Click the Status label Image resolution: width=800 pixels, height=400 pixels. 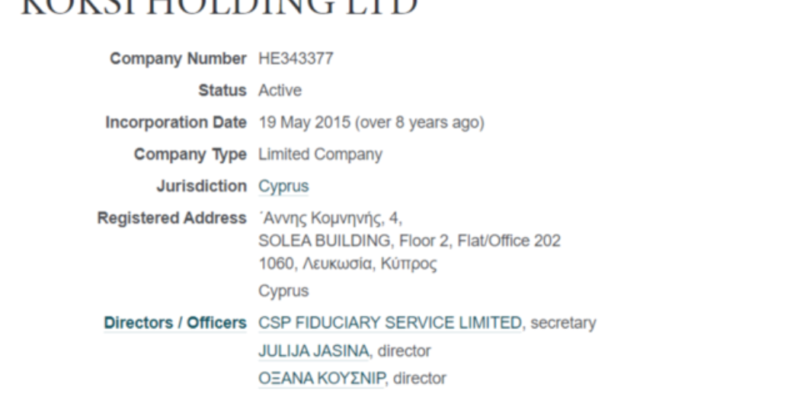(222, 91)
